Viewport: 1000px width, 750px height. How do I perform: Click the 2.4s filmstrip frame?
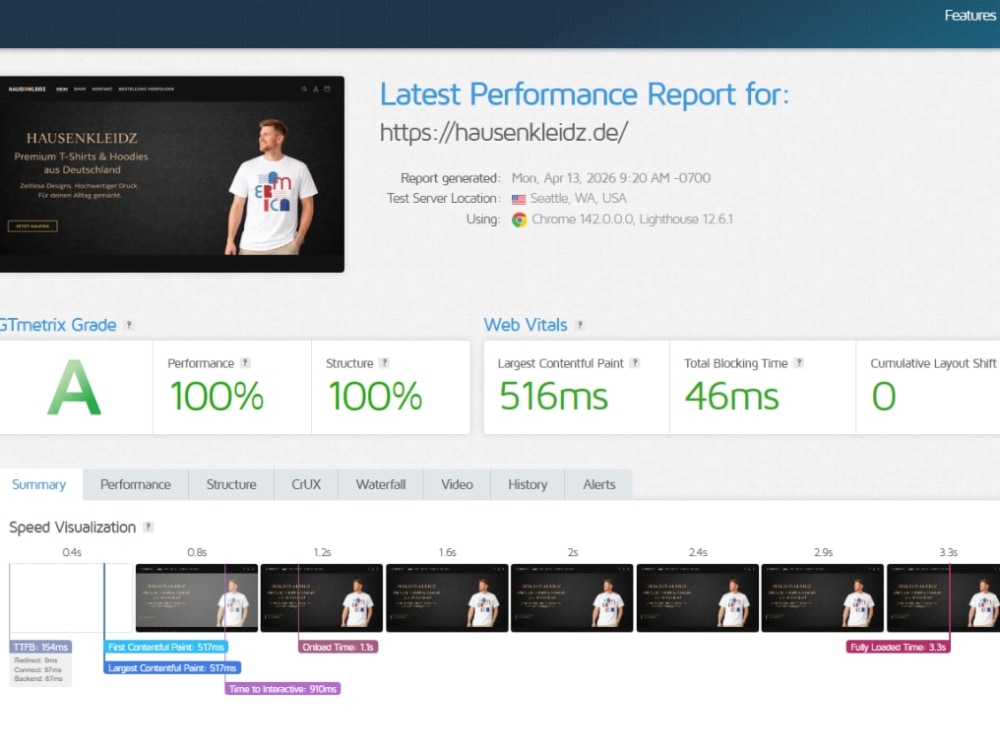698,598
